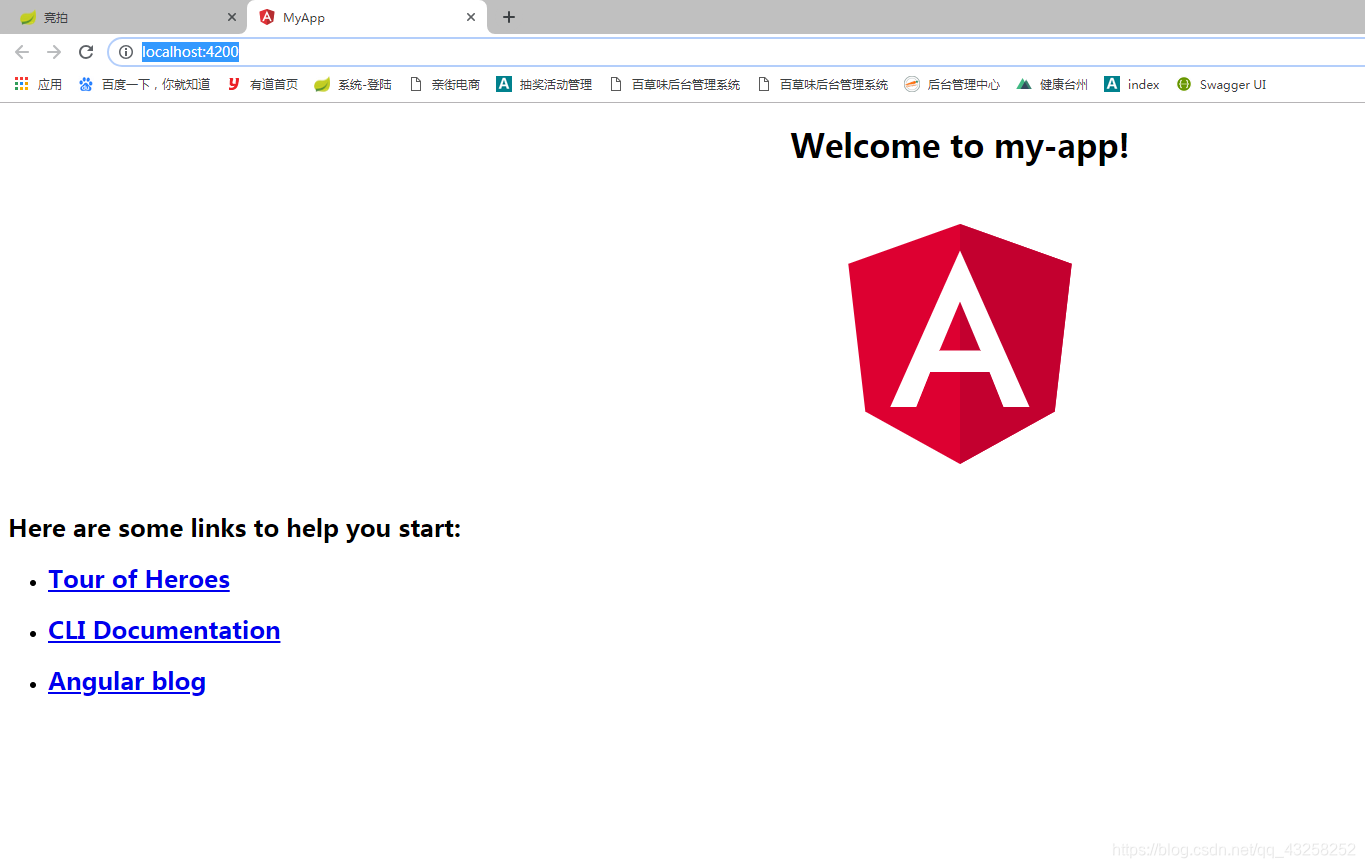The height and width of the screenshot is (868, 1365).
Task: Click the browser forward arrow
Action: [x=53, y=52]
